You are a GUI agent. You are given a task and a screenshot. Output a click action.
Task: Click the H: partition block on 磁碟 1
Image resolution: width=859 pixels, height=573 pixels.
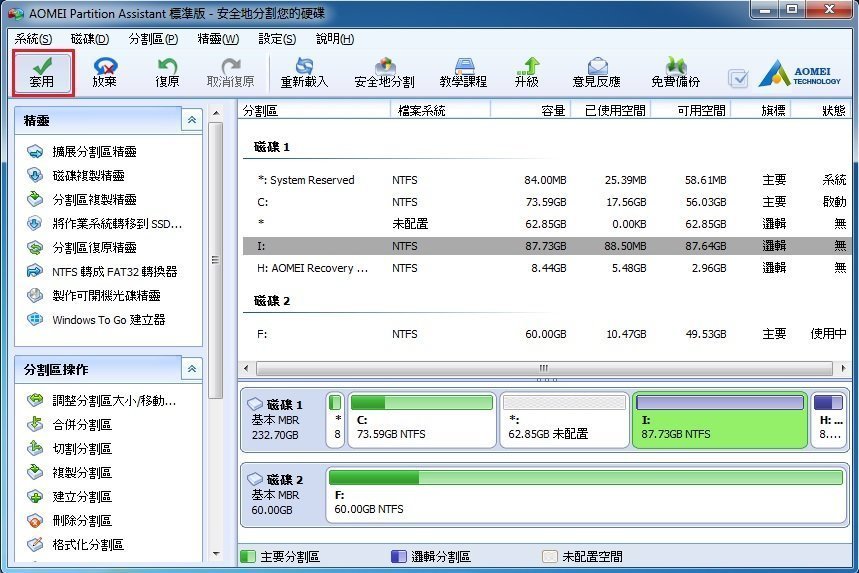coord(829,420)
